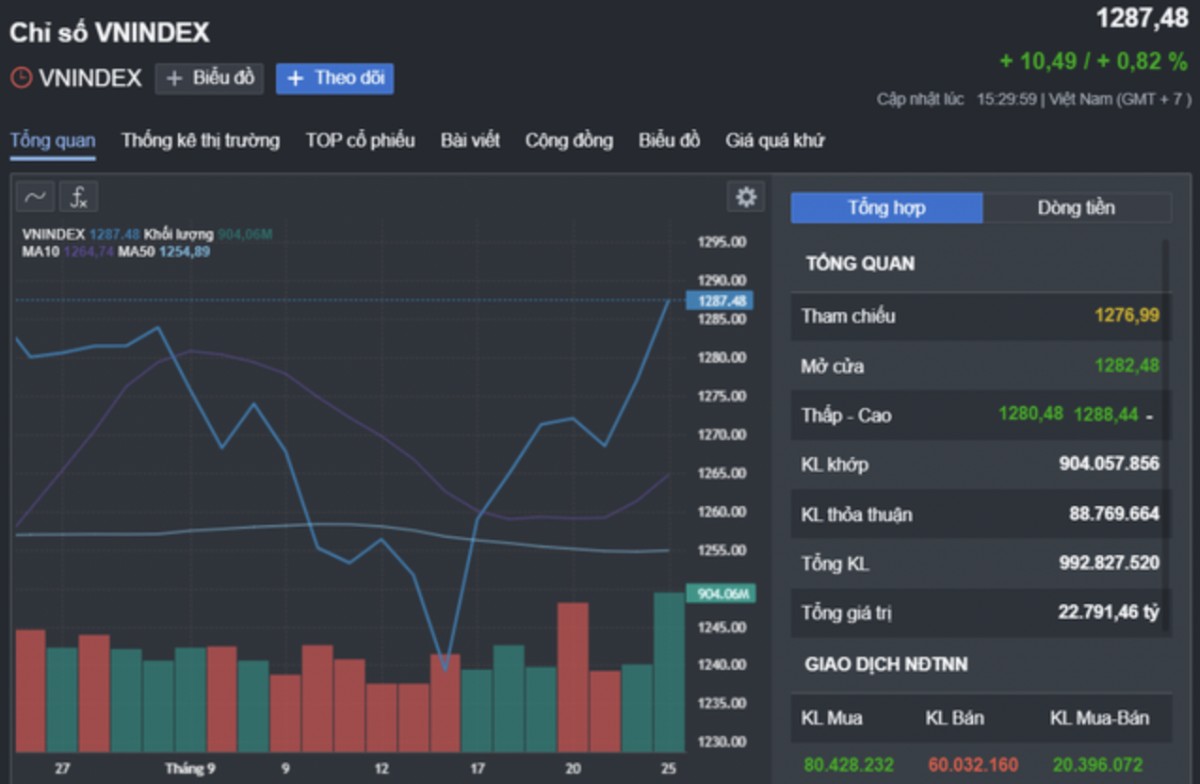This screenshot has height=784, width=1200.
Task: View the Giá quá khứ tab
Action: (775, 140)
